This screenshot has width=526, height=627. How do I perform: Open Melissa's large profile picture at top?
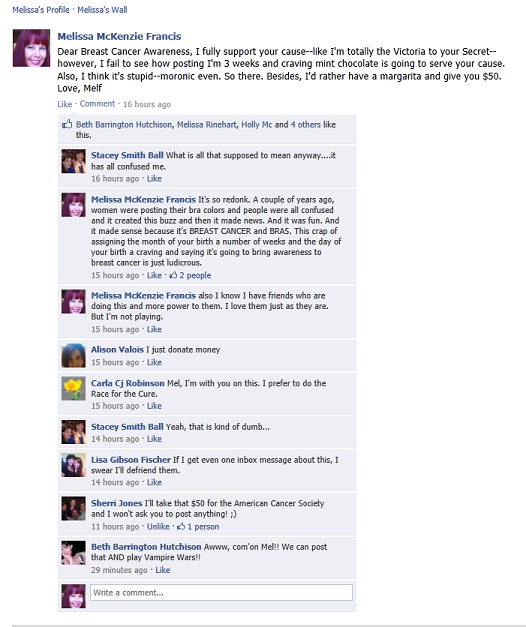31,48
